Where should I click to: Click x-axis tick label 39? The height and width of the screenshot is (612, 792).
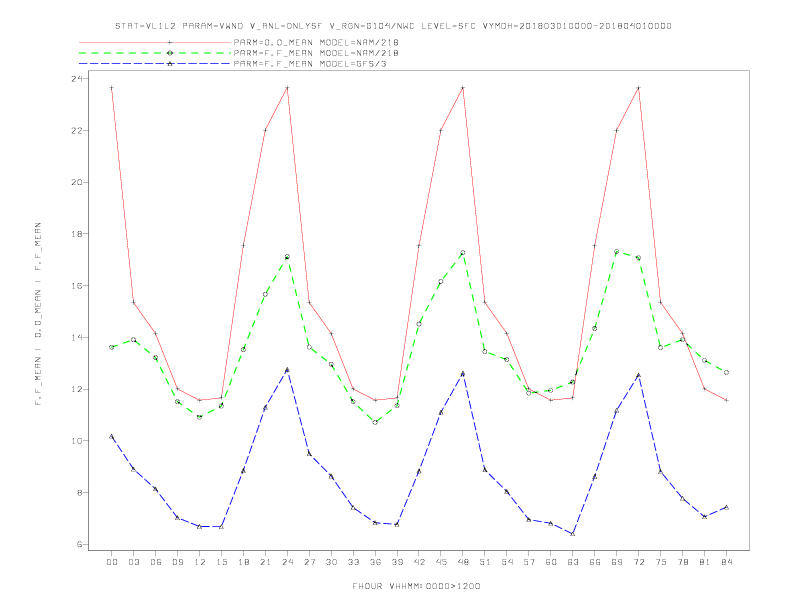[x=397, y=562]
